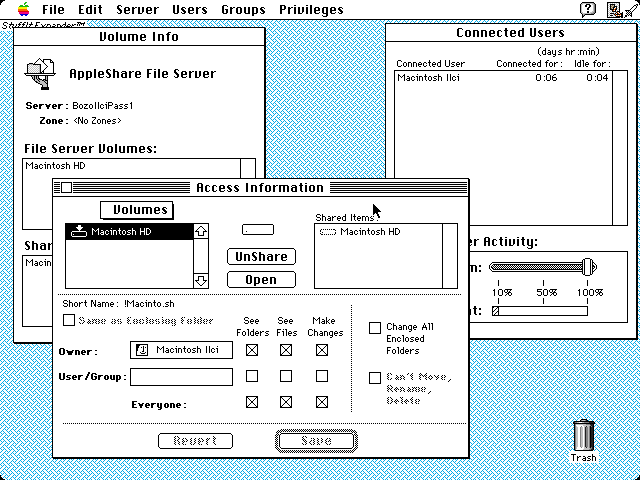
Task: Toggle Can't Move, Rename, Delete checkbox
Action: click(x=375, y=378)
